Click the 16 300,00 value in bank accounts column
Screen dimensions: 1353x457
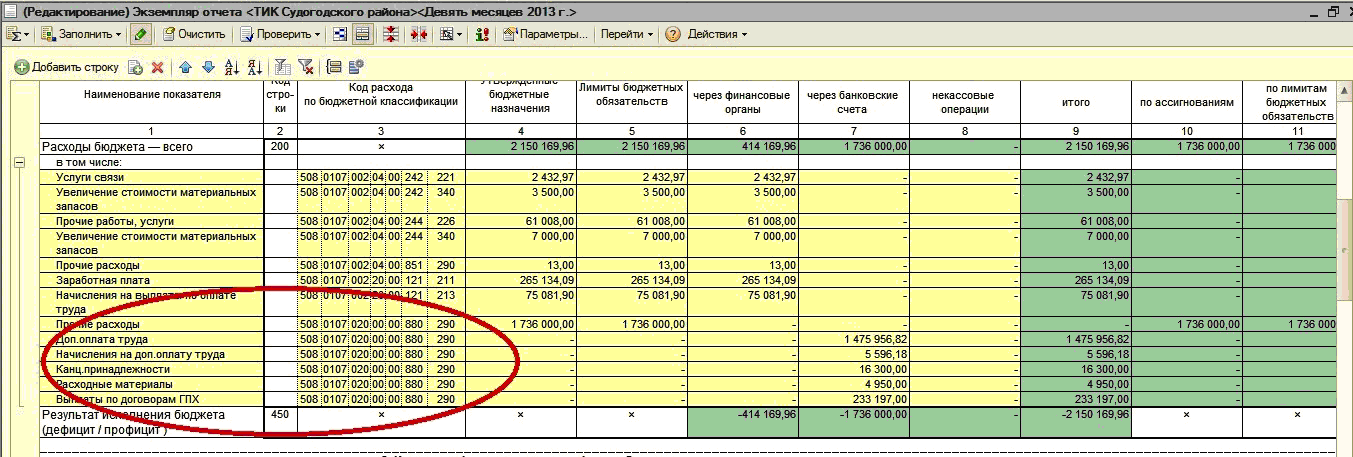pyautogui.click(x=854, y=369)
